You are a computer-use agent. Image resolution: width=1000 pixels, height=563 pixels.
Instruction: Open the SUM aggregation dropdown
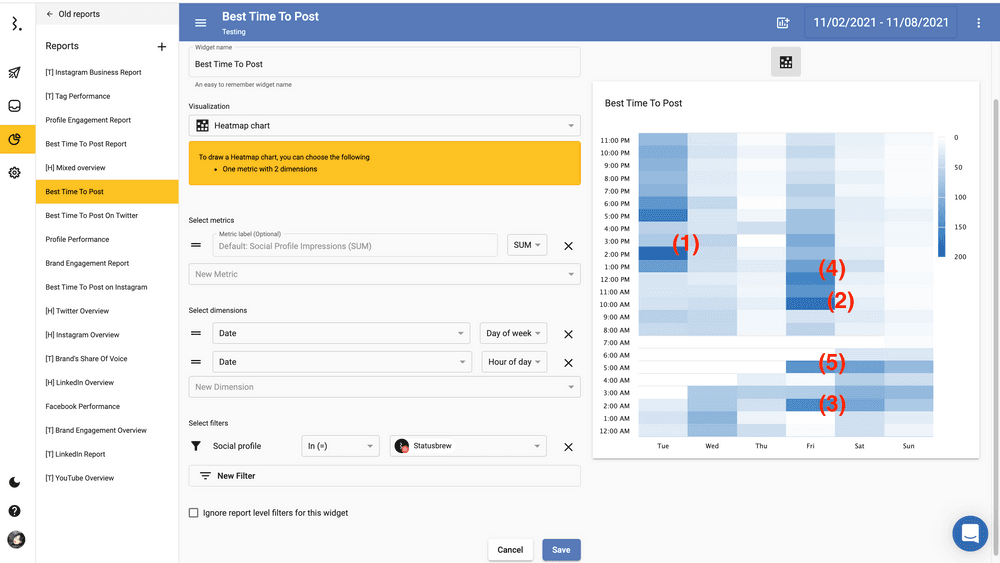click(x=527, y=245)
